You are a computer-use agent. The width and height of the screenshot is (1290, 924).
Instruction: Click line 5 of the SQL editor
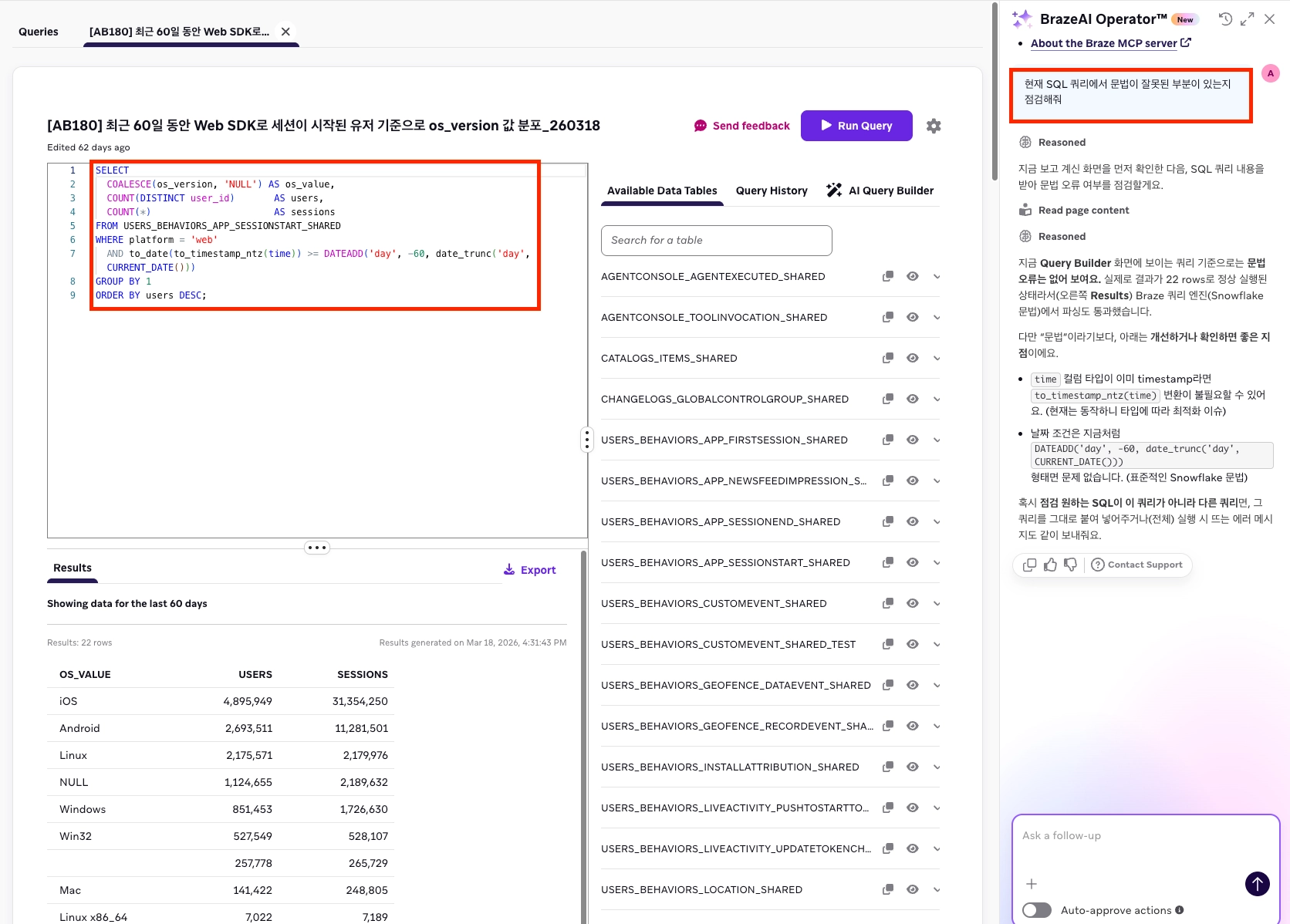[x=218, y=226]
